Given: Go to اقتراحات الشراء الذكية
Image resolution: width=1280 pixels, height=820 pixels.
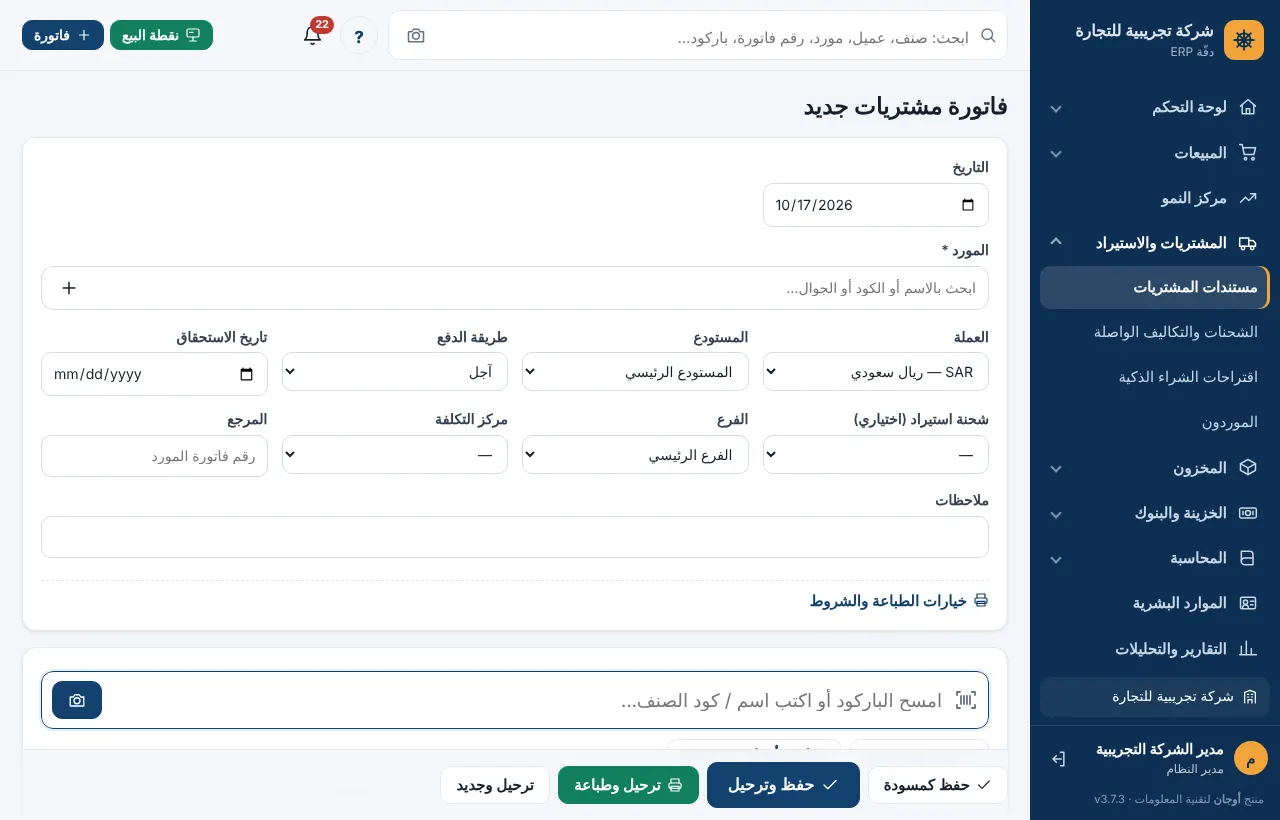Looking at the screenshot, I should pos(1155,377).
